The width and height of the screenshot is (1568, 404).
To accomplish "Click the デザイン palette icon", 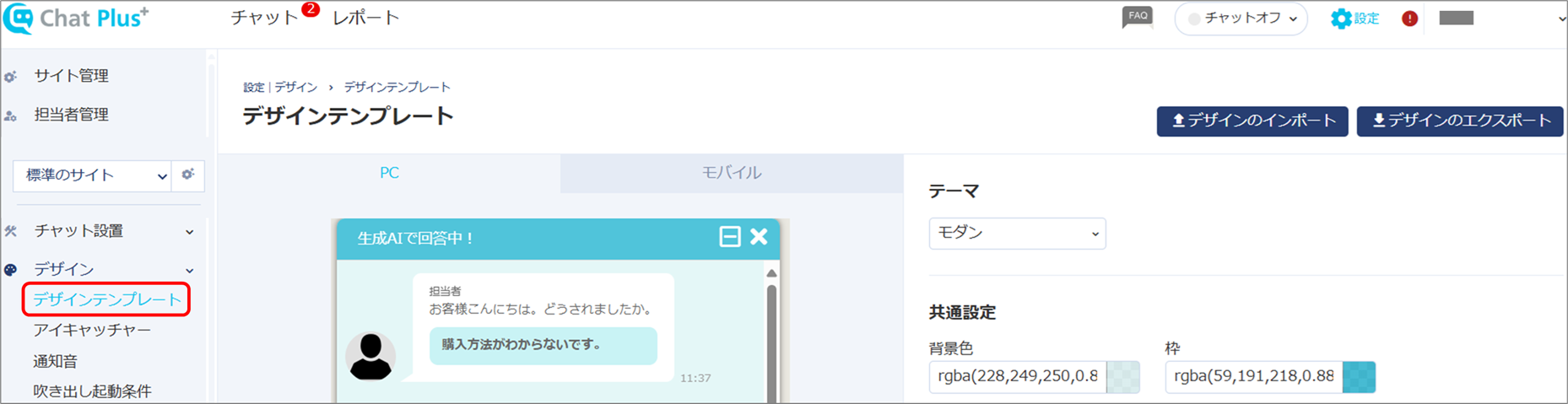I will [10, 270].
